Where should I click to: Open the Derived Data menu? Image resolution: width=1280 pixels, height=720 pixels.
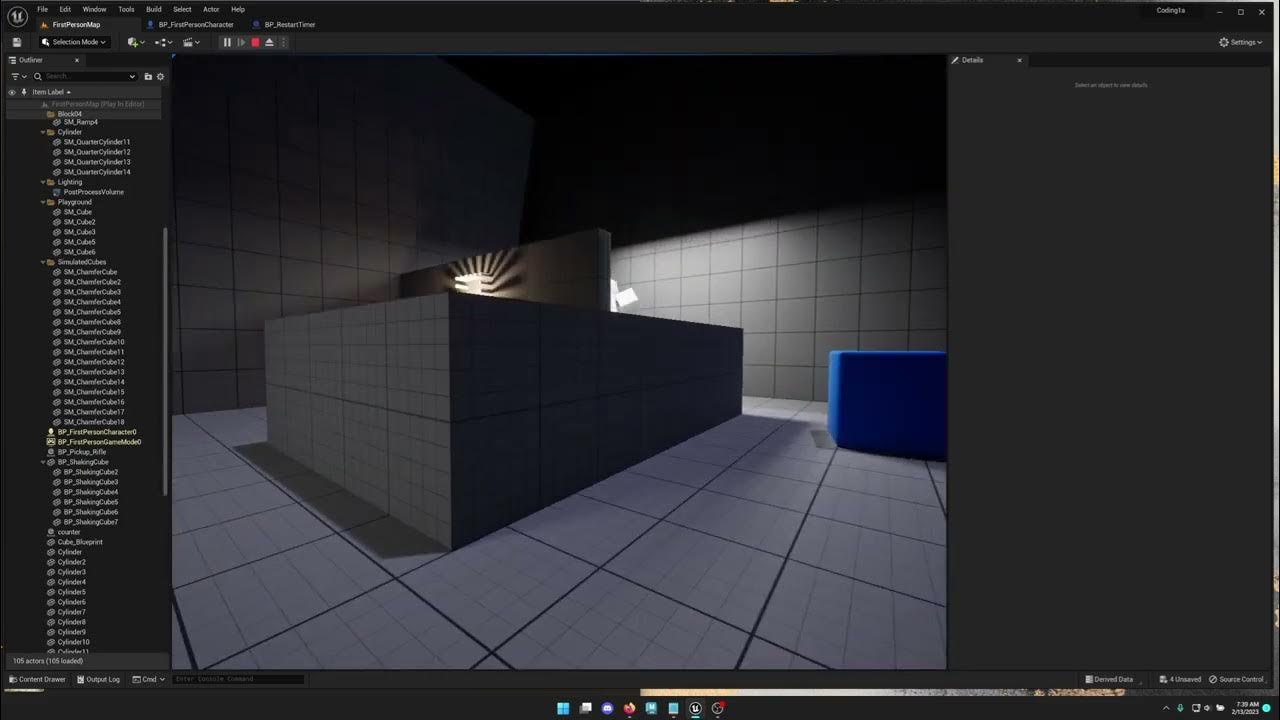point(1109,679)
